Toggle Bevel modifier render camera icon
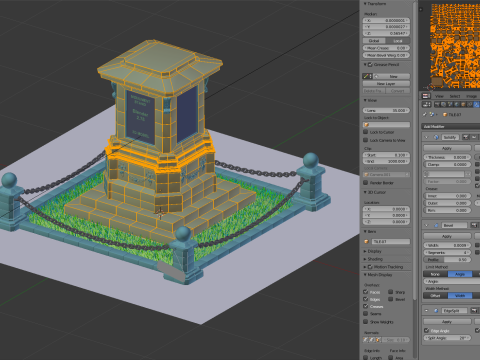This screenshot has width=480, height=360. pyautogui.click(x=474, y=226)
